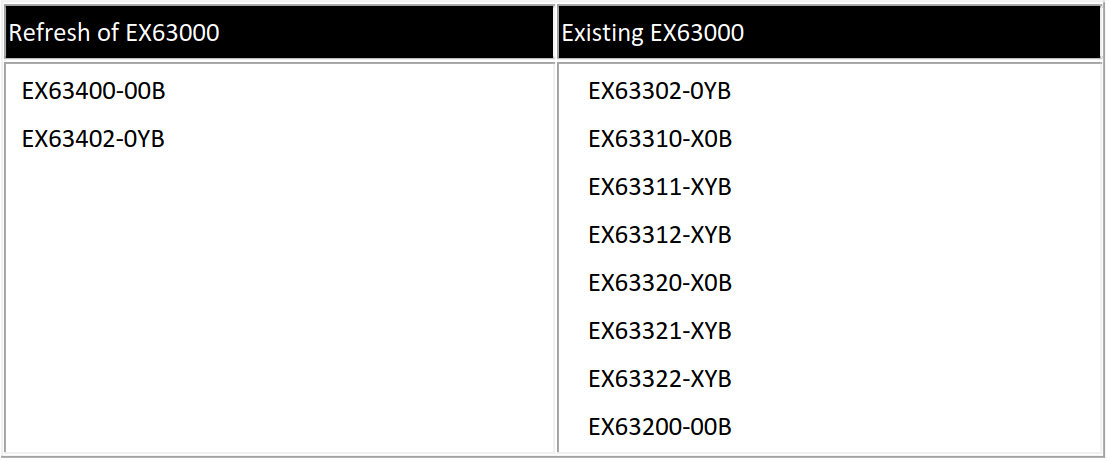Select the EX63200-00B entry
Viewport: 1109px width, 461px height.
coord(660,427)
